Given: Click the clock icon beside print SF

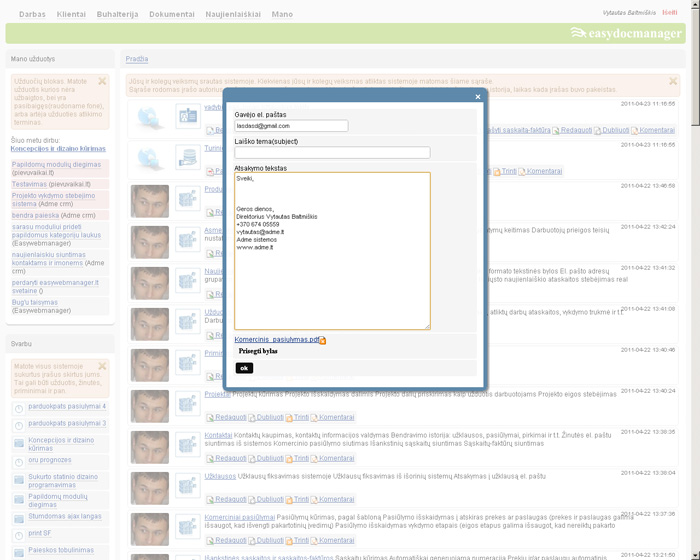Looking at the screenshot, I should click(19, 536).
